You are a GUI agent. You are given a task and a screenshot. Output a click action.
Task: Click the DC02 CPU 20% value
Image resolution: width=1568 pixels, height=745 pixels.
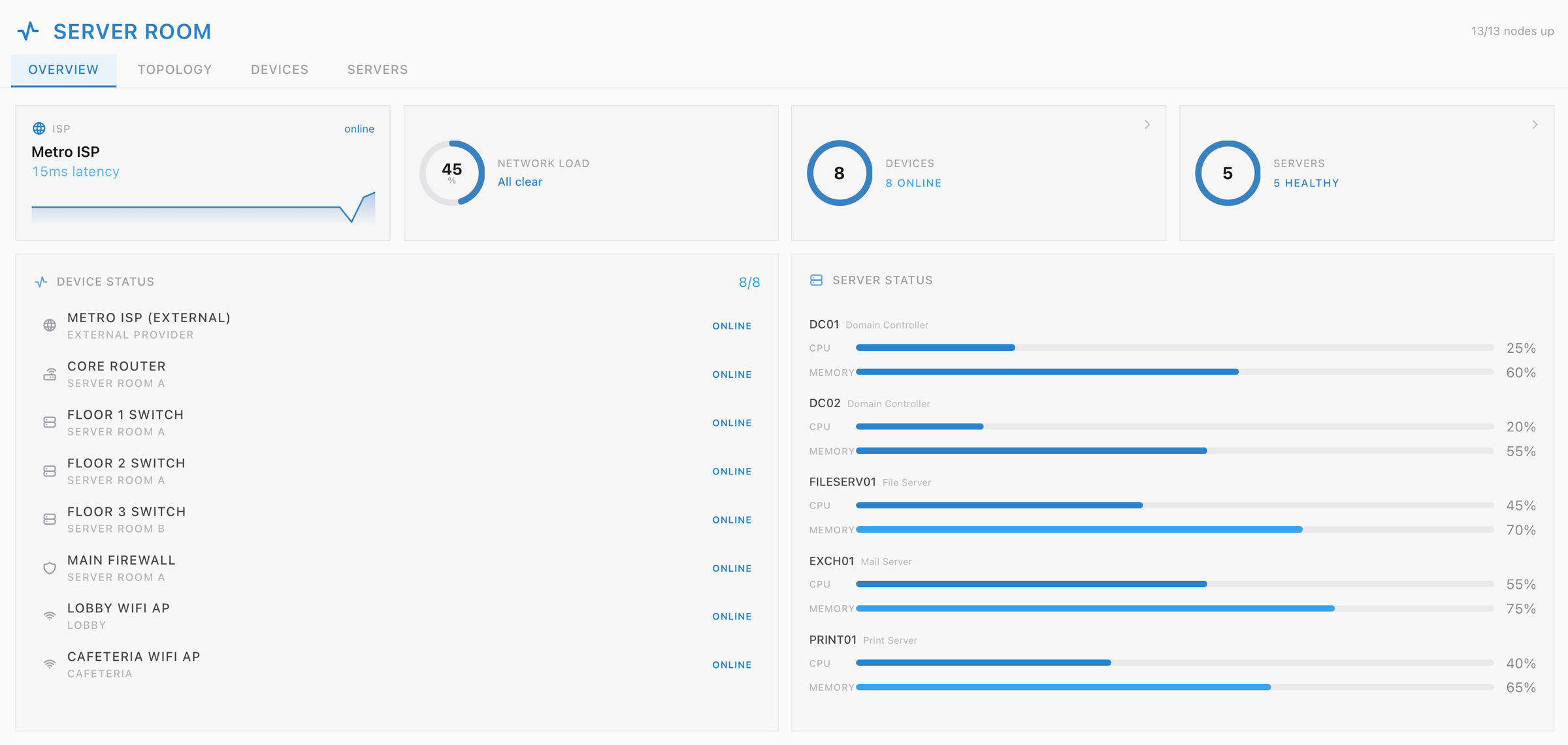pos(1521,427)
